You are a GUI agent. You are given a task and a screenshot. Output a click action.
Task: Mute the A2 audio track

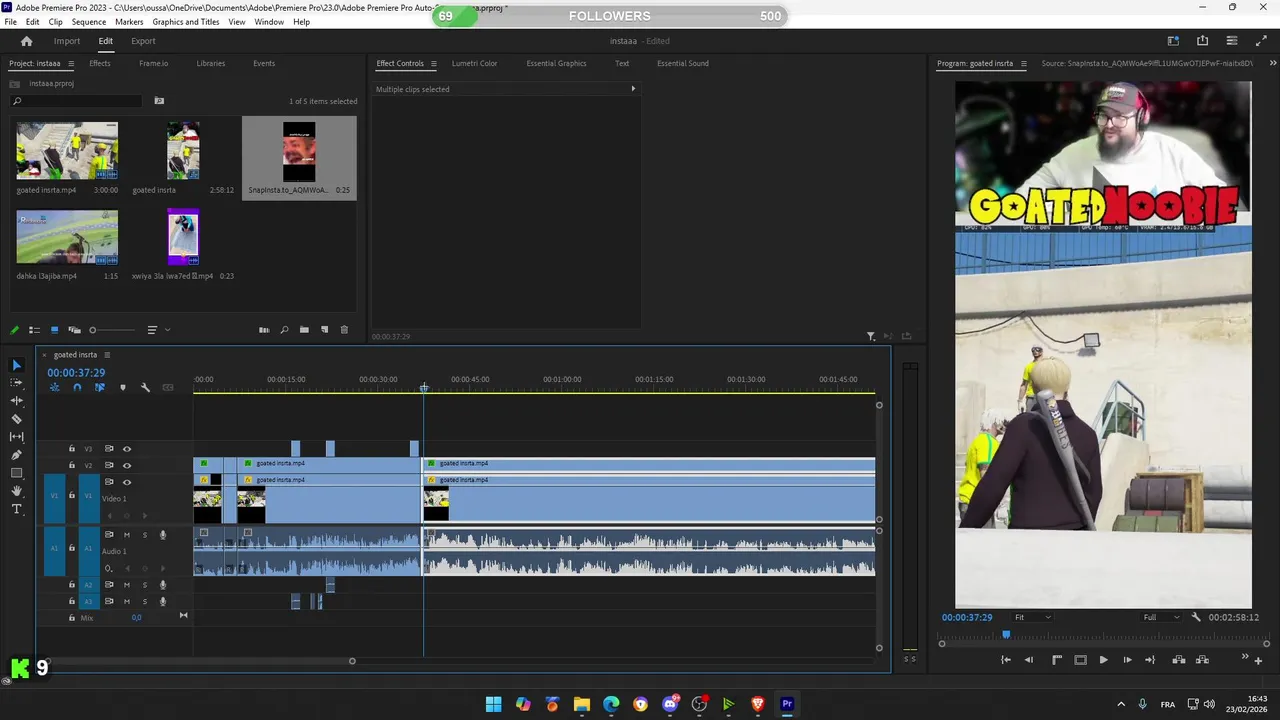(x=127, y=585)
